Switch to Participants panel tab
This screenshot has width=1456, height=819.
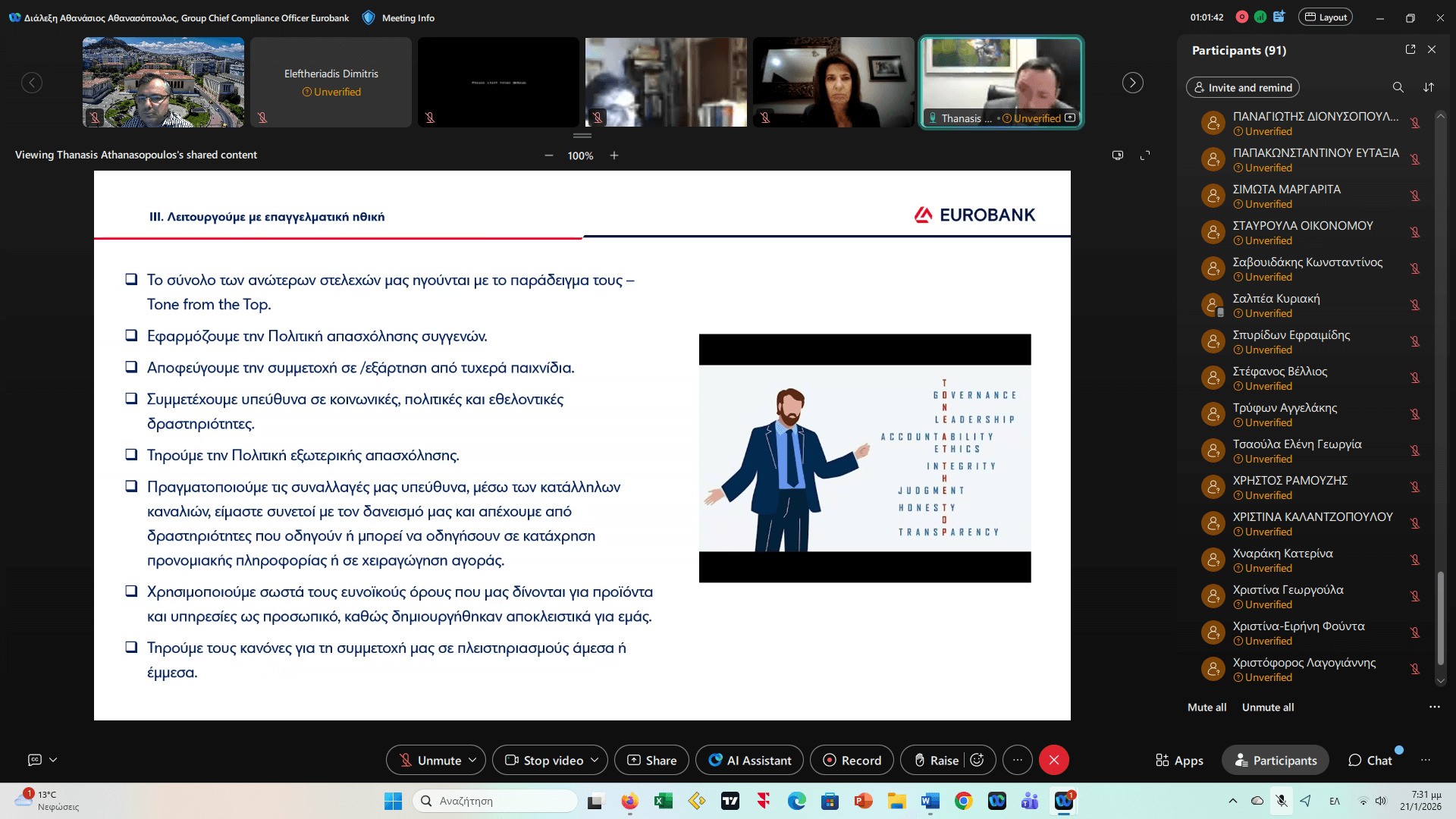coord(1276,760)
